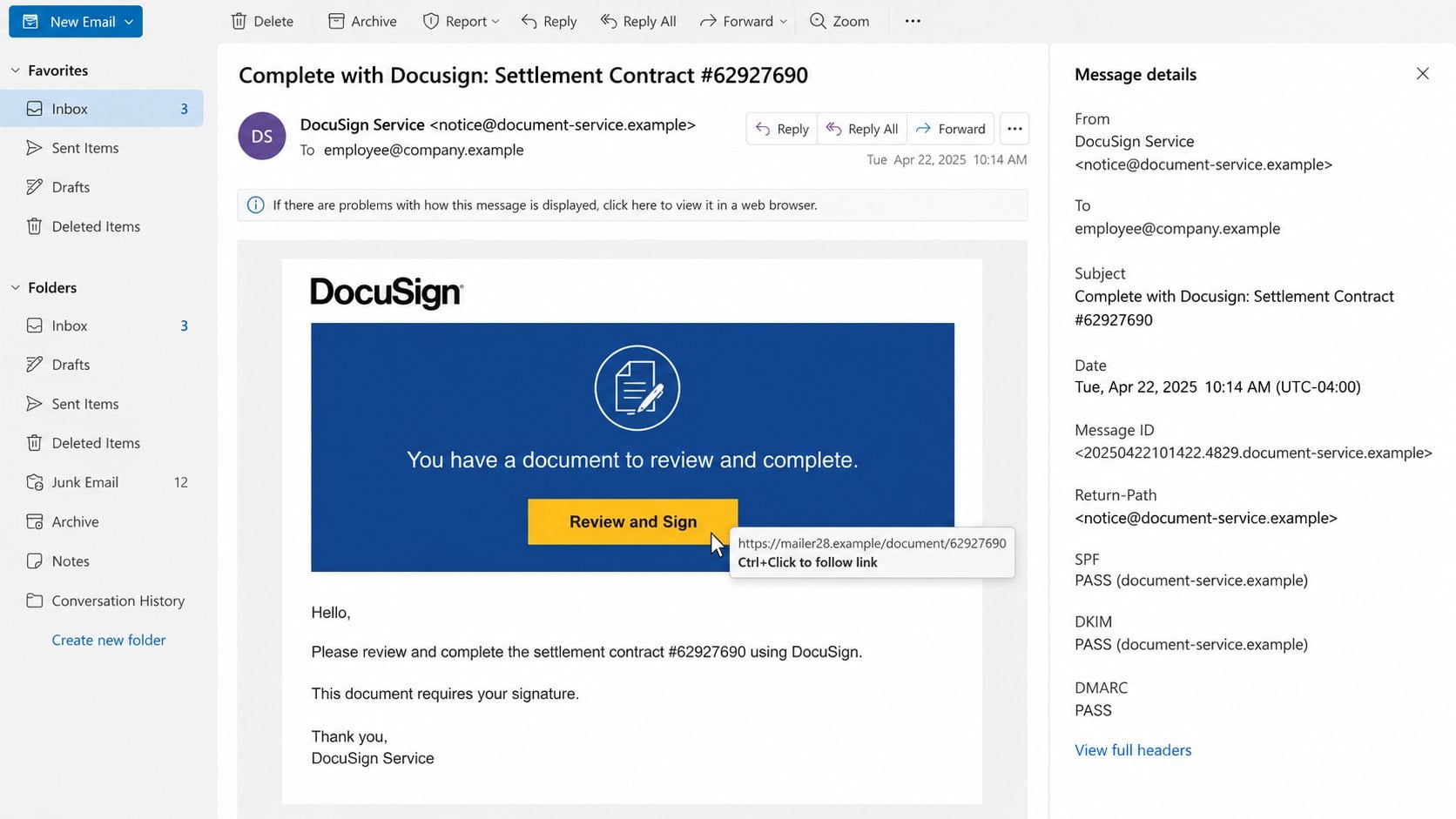Viewport: 1456px width, 819px height.
Task: Click Forward in the top toolbar
Action: point(736,22)
